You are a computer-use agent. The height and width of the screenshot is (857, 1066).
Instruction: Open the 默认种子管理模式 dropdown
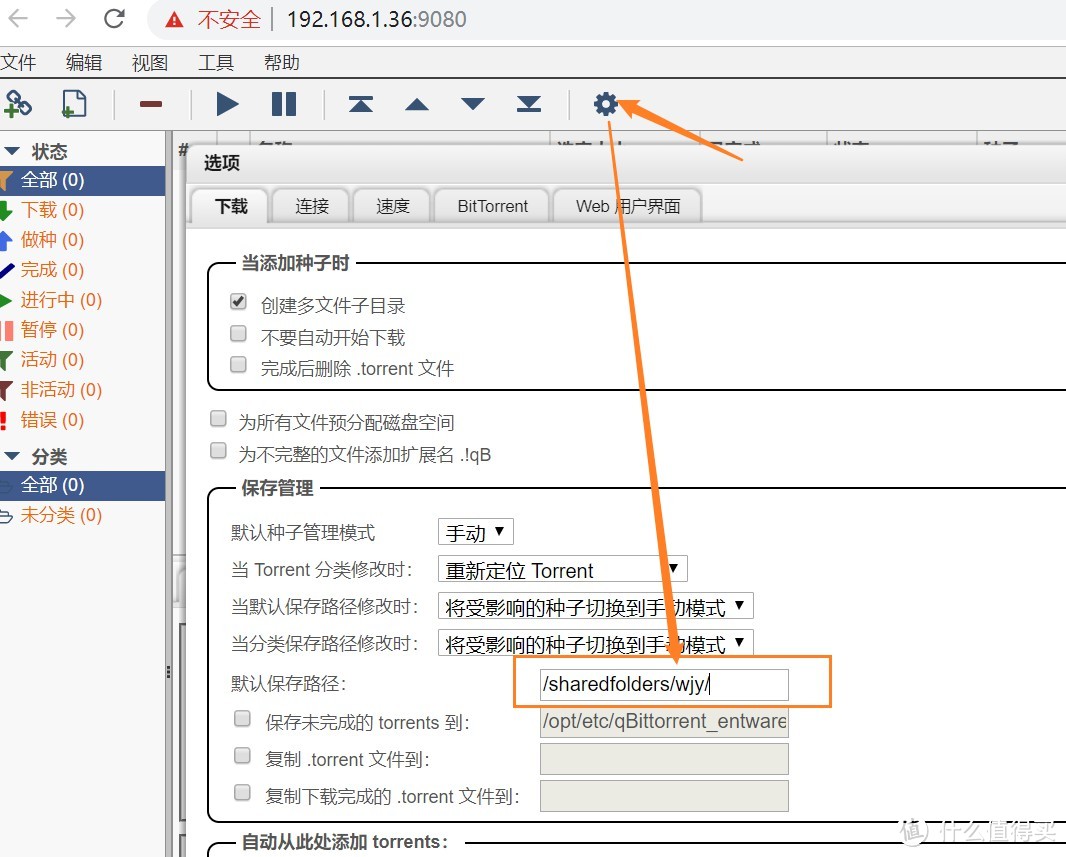pyautogui.click(x=476, y=532)
